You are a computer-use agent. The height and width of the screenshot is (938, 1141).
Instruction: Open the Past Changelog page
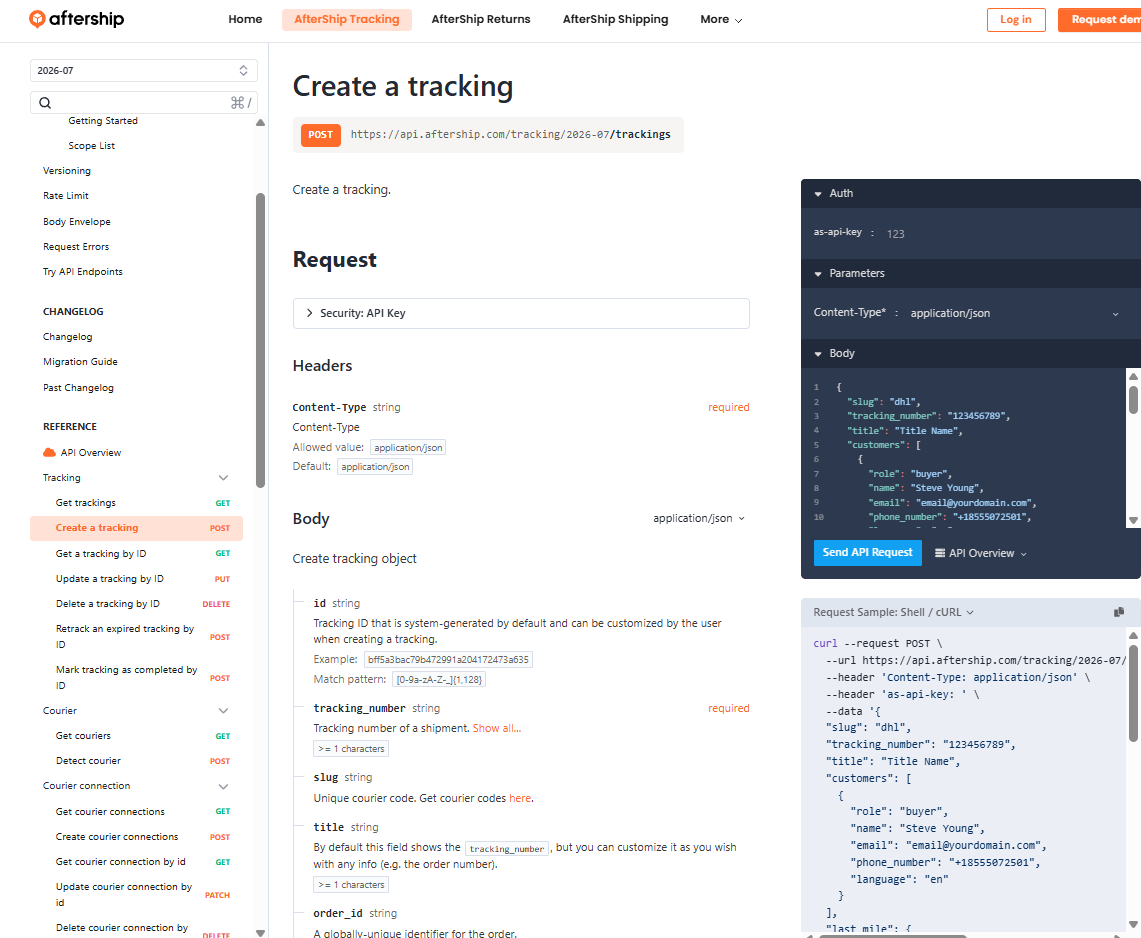coord(78,388)
